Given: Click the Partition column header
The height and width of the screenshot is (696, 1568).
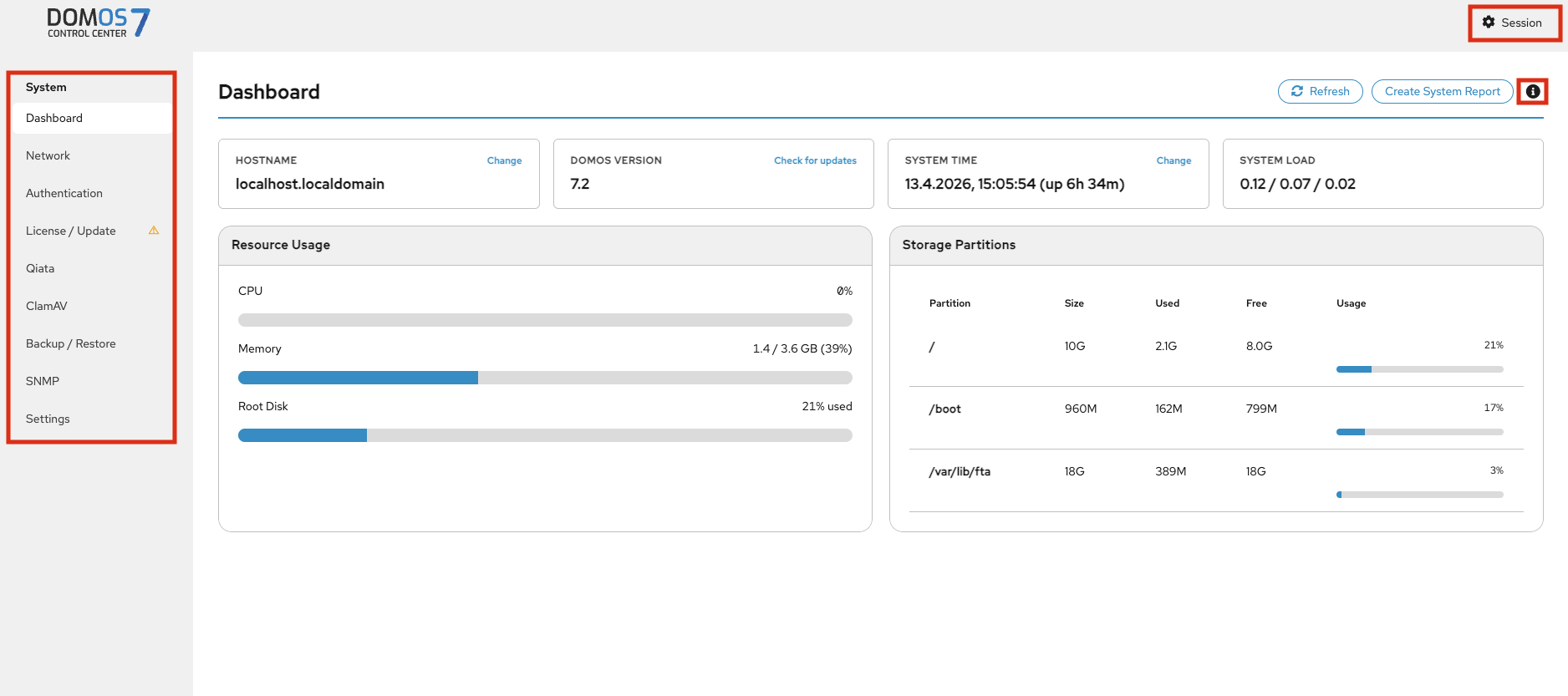Looking at the screenshot, I should (x=949, y=303).
